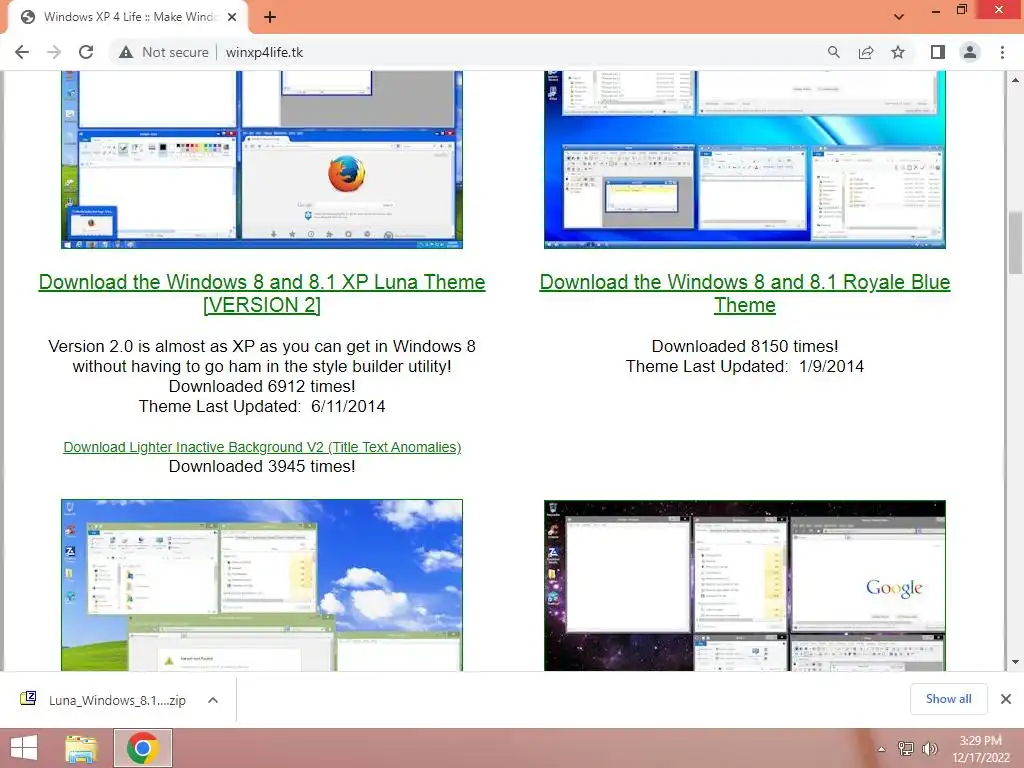Expand options for Luna_Windows_8.1 zip download
This screenshot has height=768, width=1024.
click(x=213, y=700)
